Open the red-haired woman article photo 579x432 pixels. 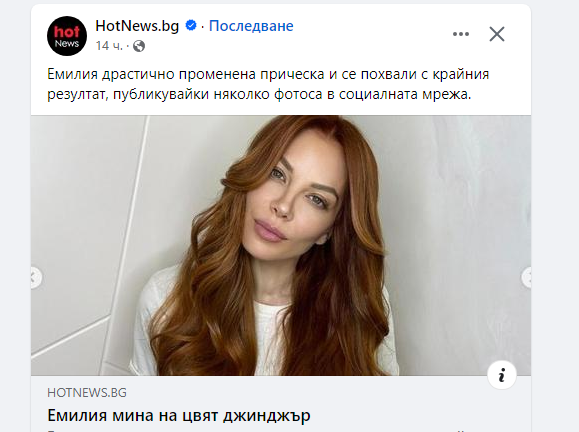281,246
